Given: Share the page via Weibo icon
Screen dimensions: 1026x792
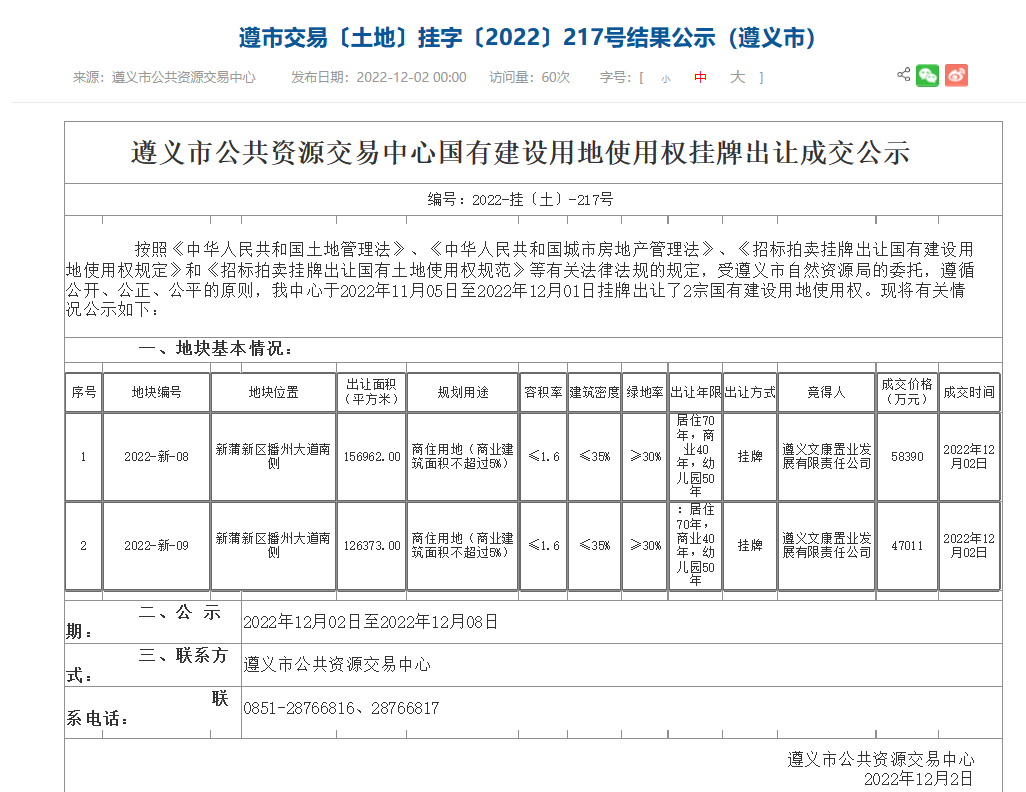Looking at the screenshot, I should [956, 76].
